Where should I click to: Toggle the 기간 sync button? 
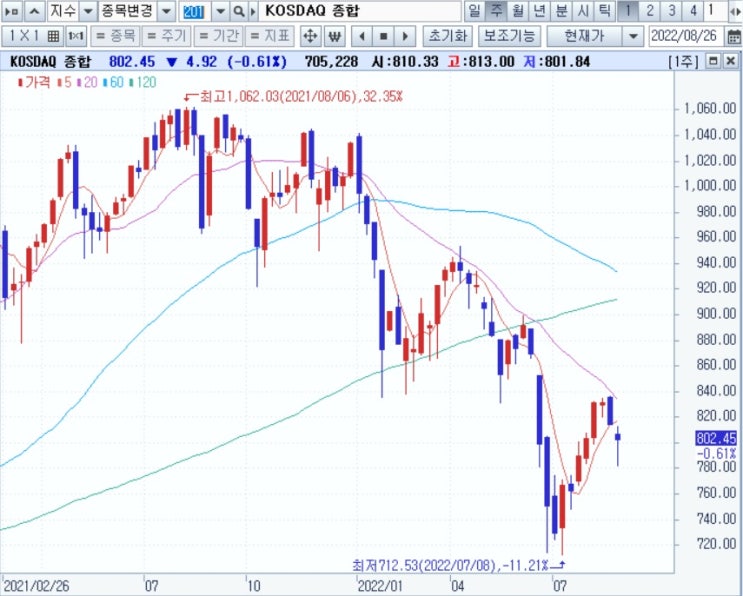tap(218, 36)
